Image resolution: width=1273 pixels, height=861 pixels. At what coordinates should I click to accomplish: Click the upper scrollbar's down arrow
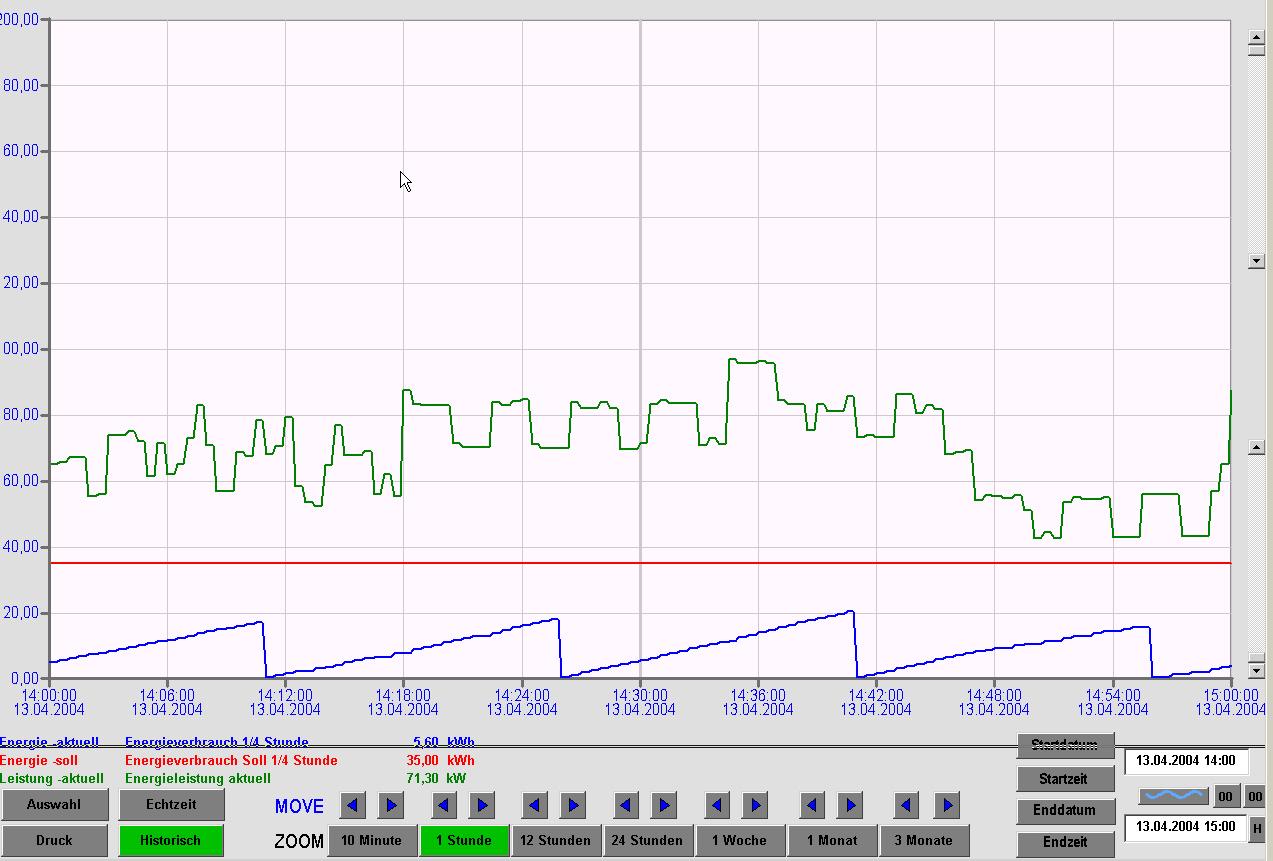[1256, 262]
